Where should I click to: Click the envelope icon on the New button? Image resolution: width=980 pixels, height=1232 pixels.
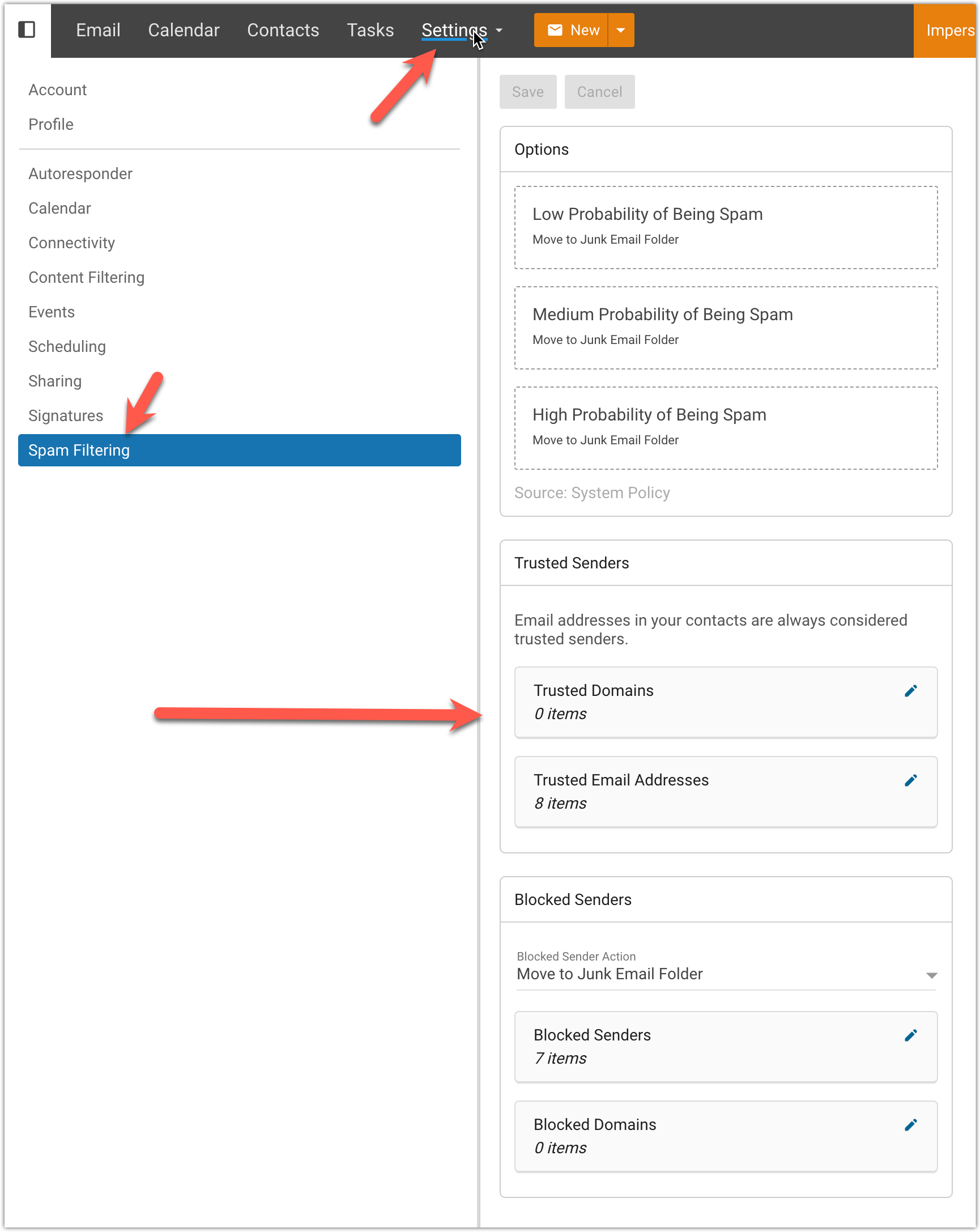(x=554, y=29)
